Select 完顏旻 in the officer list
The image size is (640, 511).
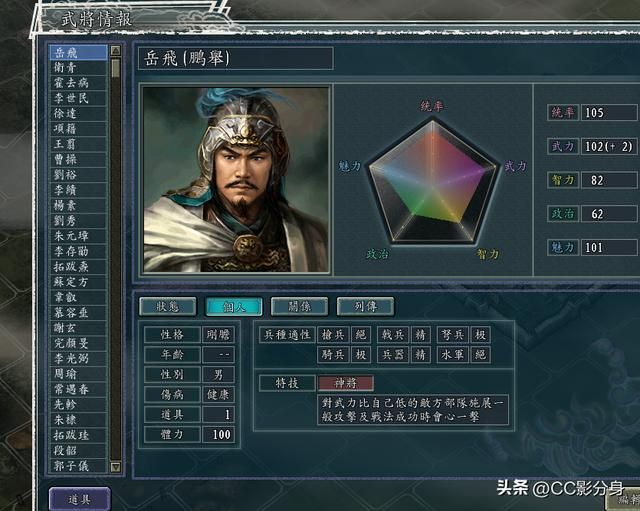click(78, 343)
